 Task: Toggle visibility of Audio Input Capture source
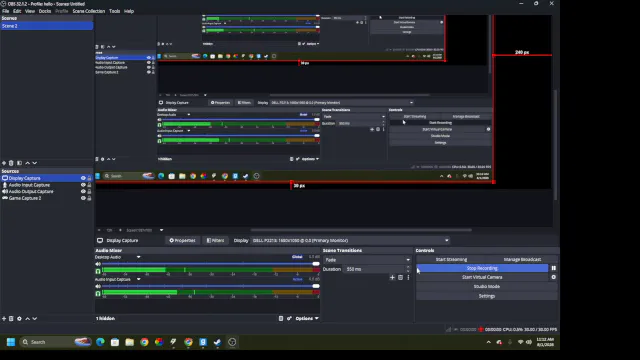pos(83,185)
